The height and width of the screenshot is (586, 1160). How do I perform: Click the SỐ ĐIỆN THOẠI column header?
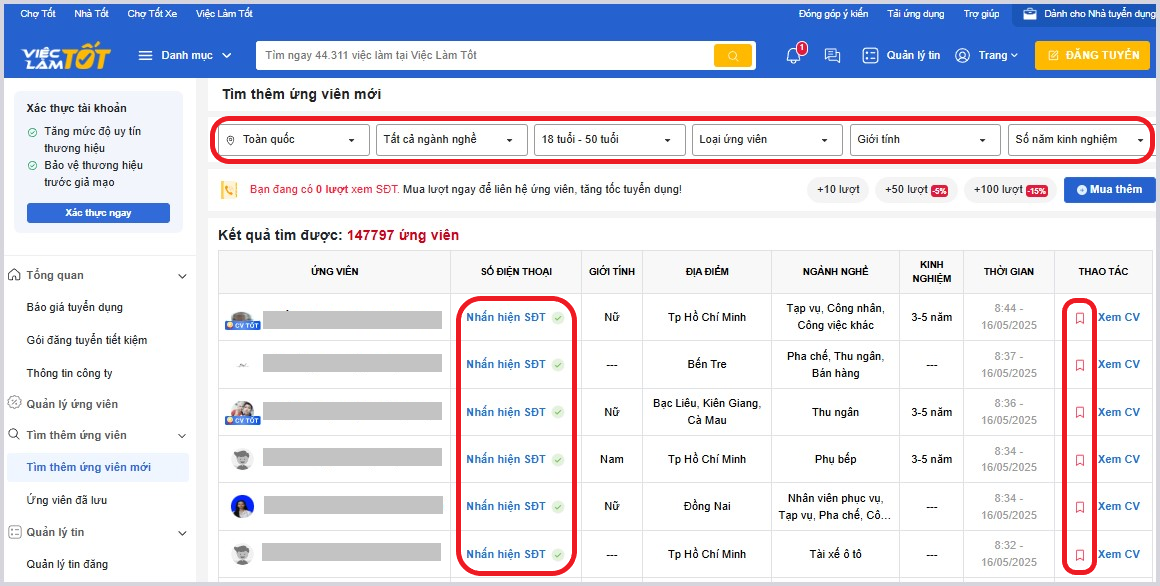coord(516,272)
